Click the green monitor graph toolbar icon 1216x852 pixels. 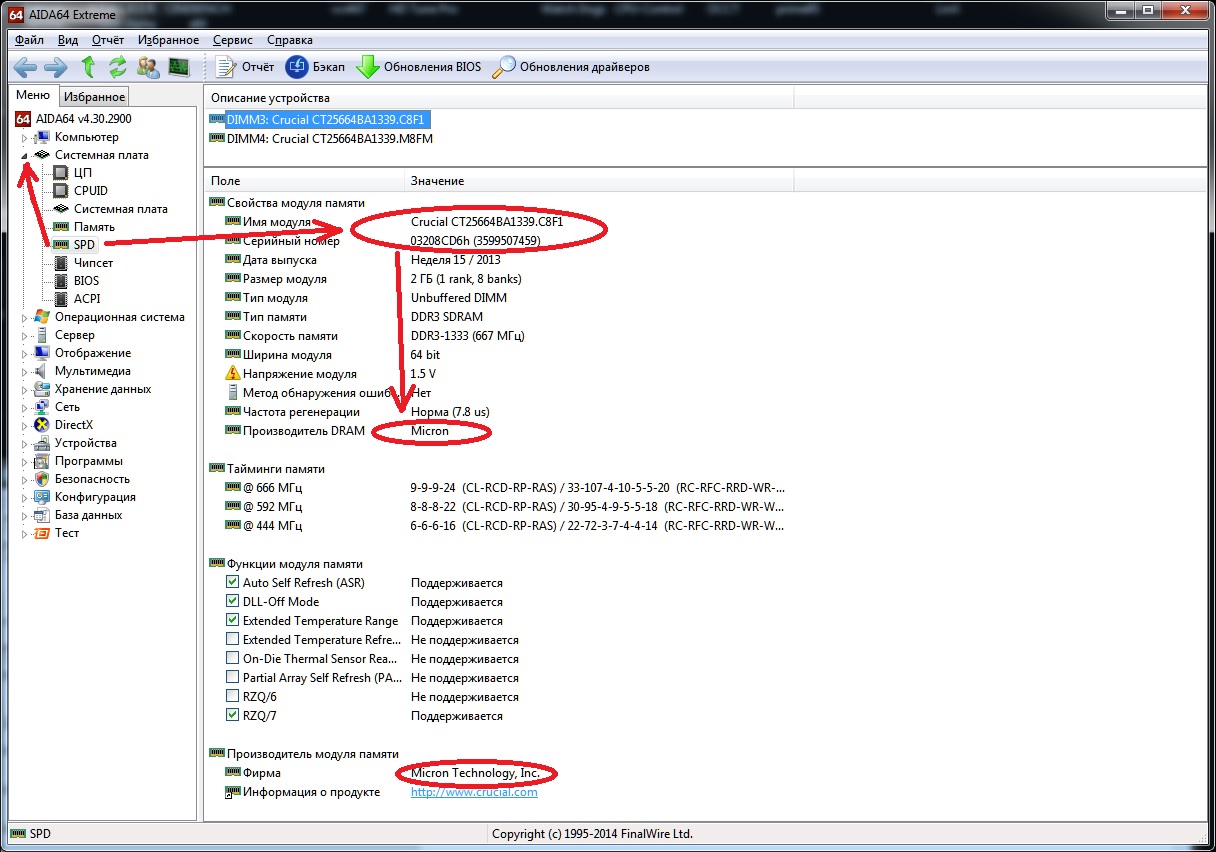179,67
